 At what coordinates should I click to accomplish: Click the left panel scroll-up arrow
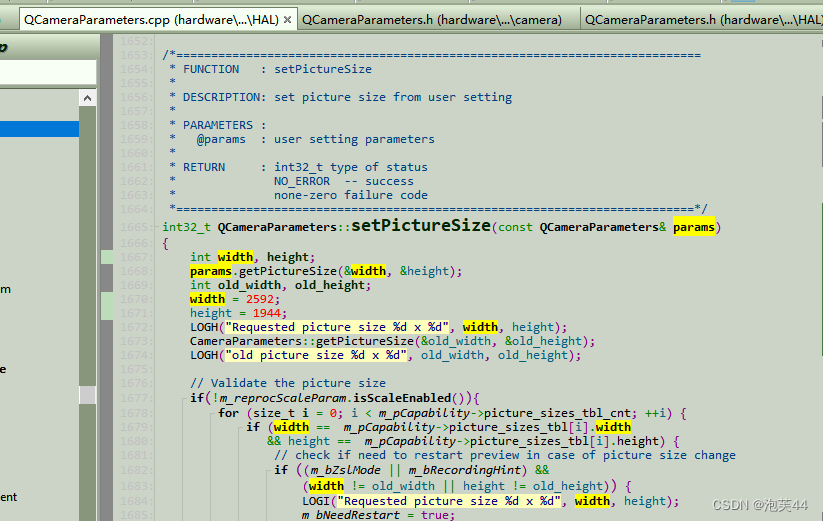click(88, 98)
